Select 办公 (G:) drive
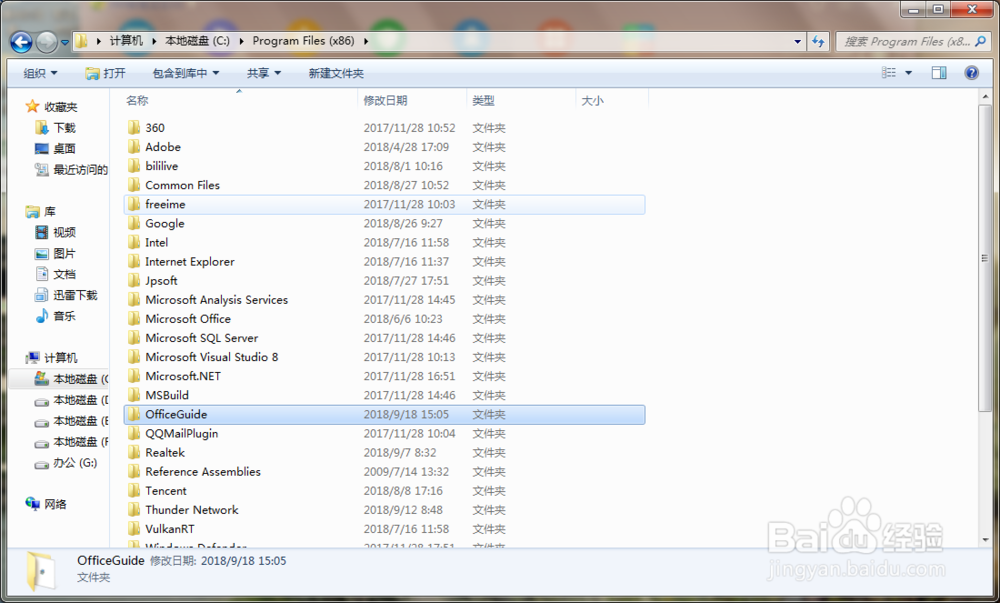The height and width of the screenshot is (603, 1000). [x=66, y=463]
